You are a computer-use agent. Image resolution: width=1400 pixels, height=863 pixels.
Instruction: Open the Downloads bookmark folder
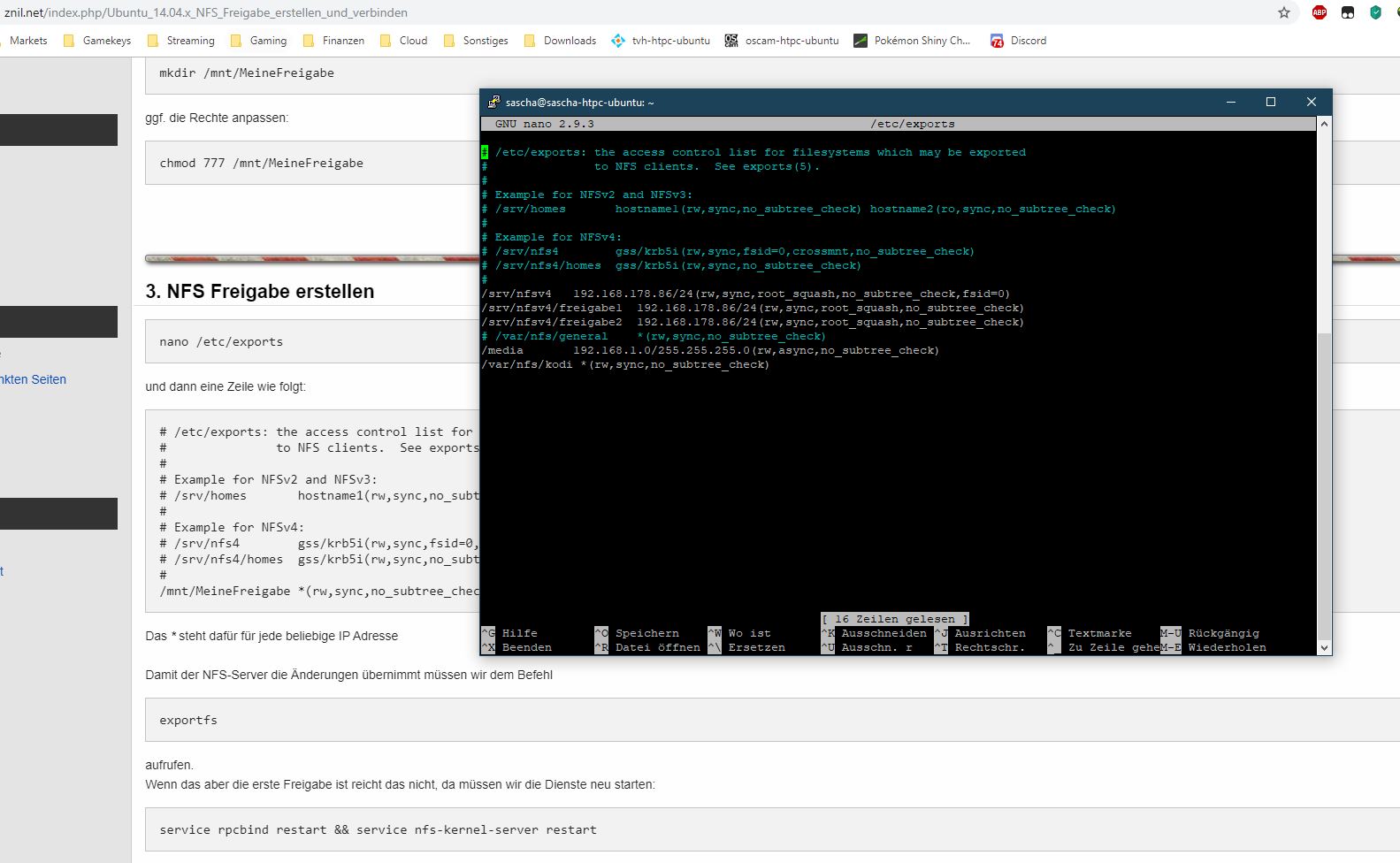click(560, 41)
